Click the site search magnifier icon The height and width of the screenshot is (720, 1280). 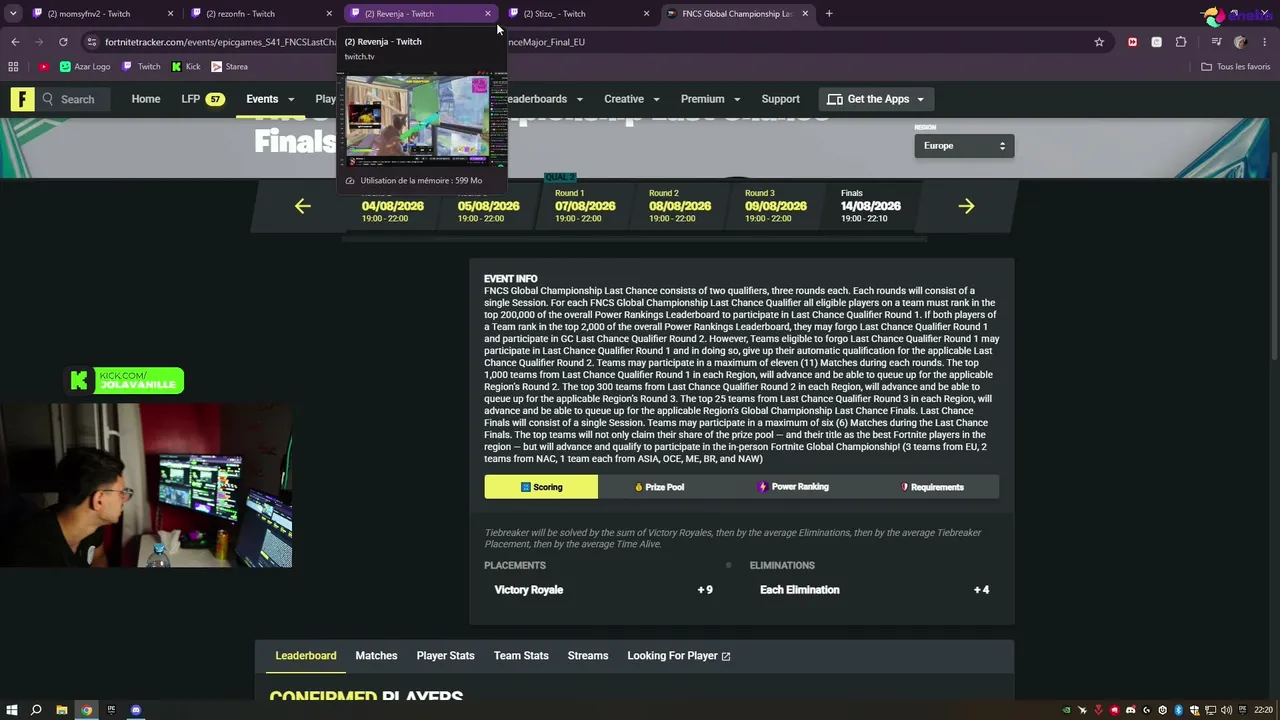point(47,99)
